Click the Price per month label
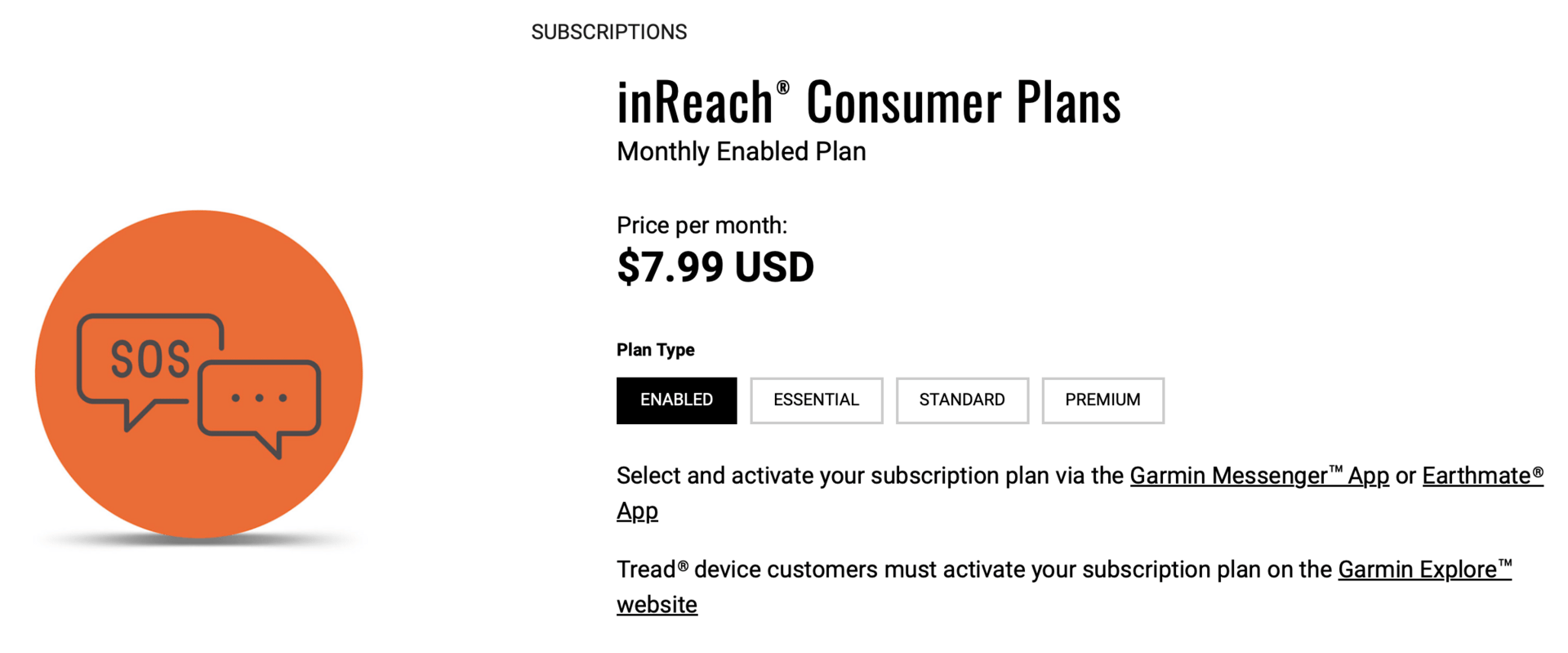Viewport: 1568px width, 653px height. pyautogui.click(x=702, y=226)
